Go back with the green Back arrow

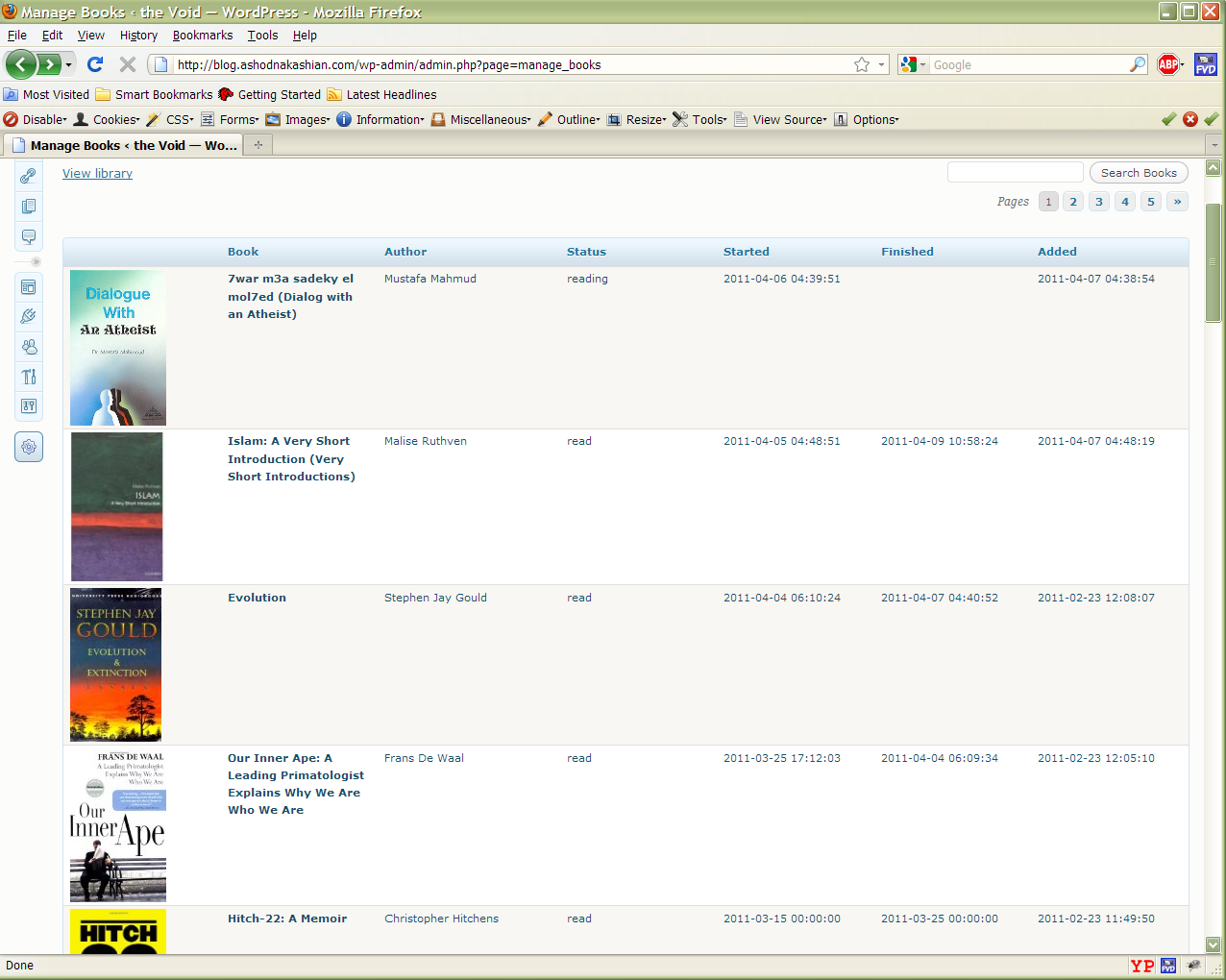pos(20,64)
